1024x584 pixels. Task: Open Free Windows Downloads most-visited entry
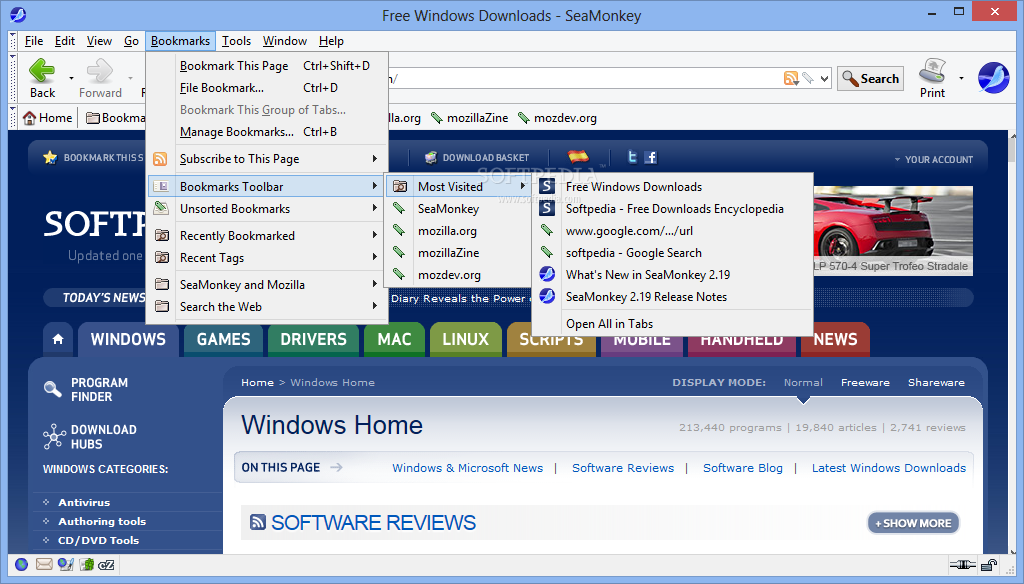[x=673, y=187]
